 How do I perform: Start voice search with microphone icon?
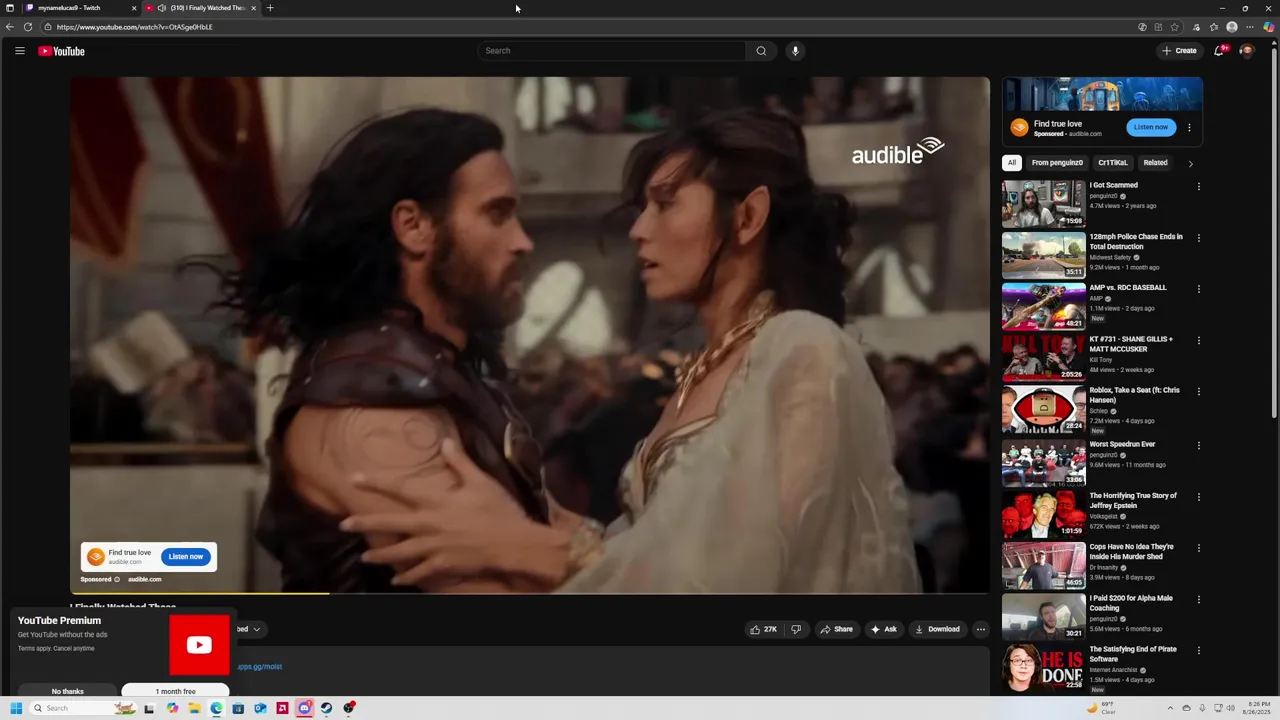[x=795, y=51]
